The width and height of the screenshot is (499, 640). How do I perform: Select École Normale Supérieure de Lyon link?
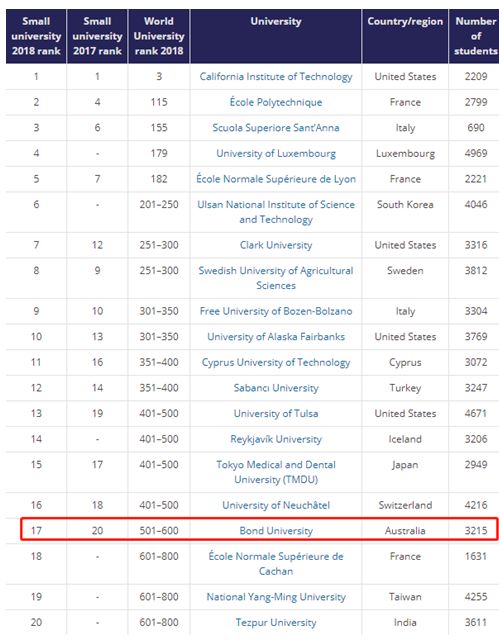276,179
